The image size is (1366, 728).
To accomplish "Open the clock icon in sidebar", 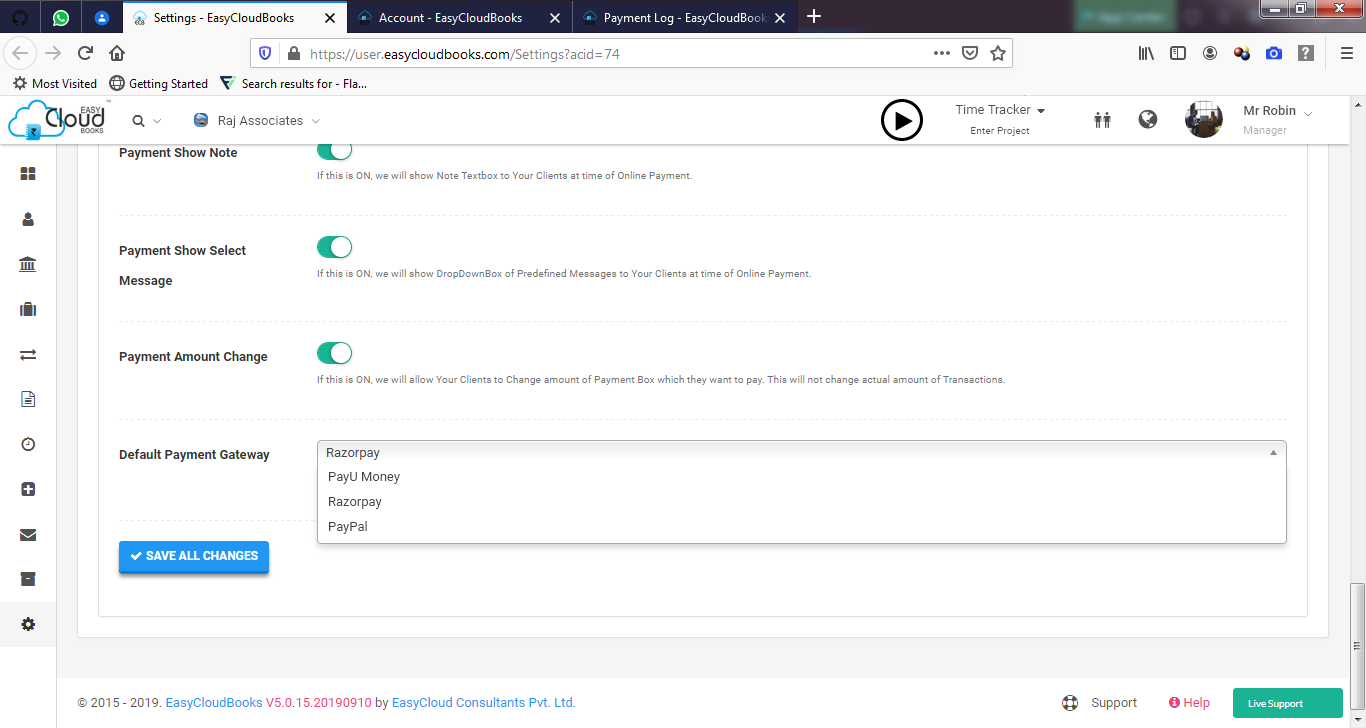I will 28,444.
